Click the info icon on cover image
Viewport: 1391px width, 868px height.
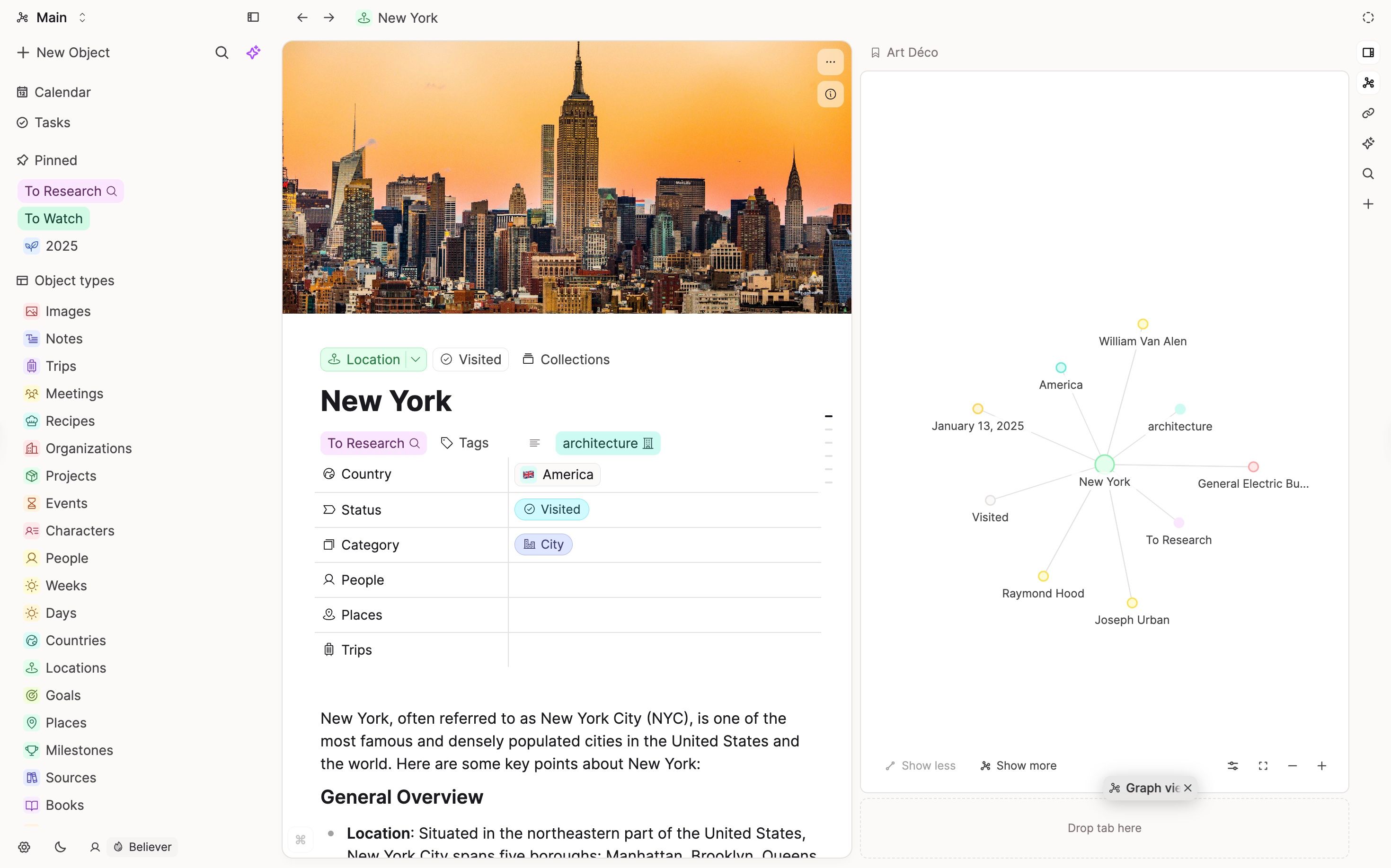[831, 94]
